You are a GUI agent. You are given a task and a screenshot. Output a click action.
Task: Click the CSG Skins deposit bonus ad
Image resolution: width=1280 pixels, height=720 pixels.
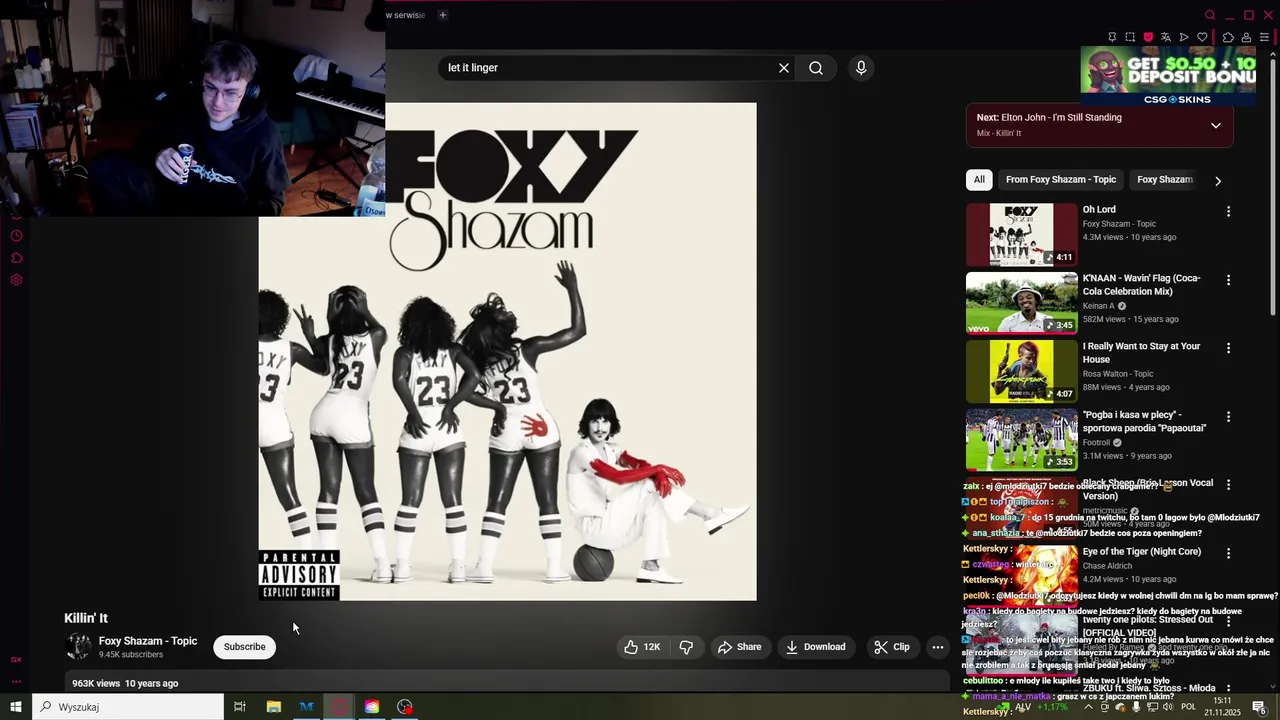(x=1168, y=76)
